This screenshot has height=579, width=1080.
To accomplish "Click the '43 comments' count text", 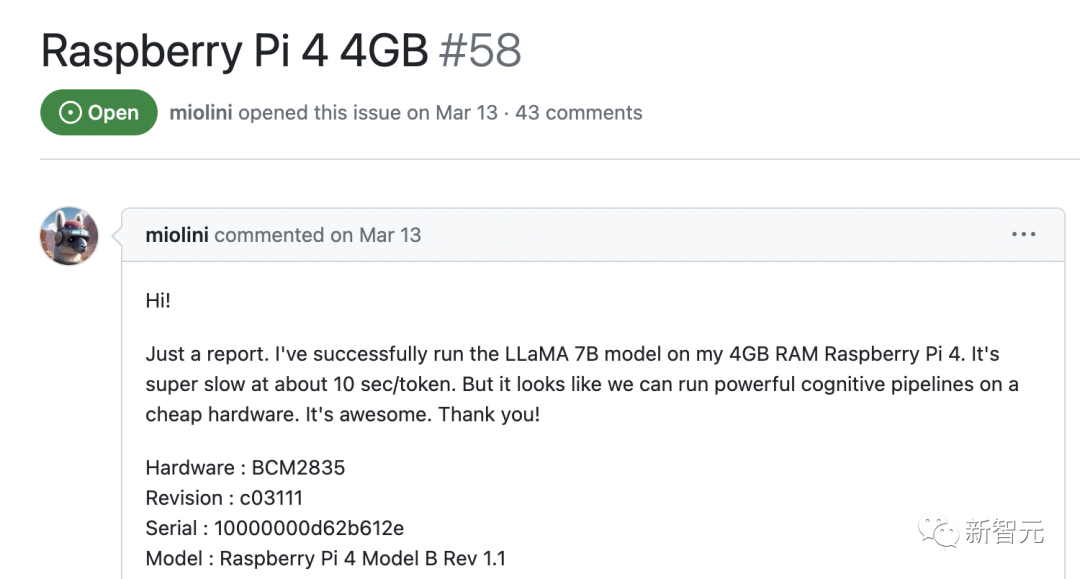I will 579,113.
